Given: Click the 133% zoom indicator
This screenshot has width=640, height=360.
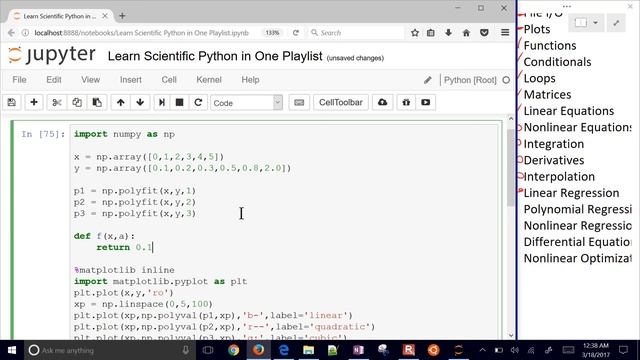Looking at the screenshot, I should (272, 33).
